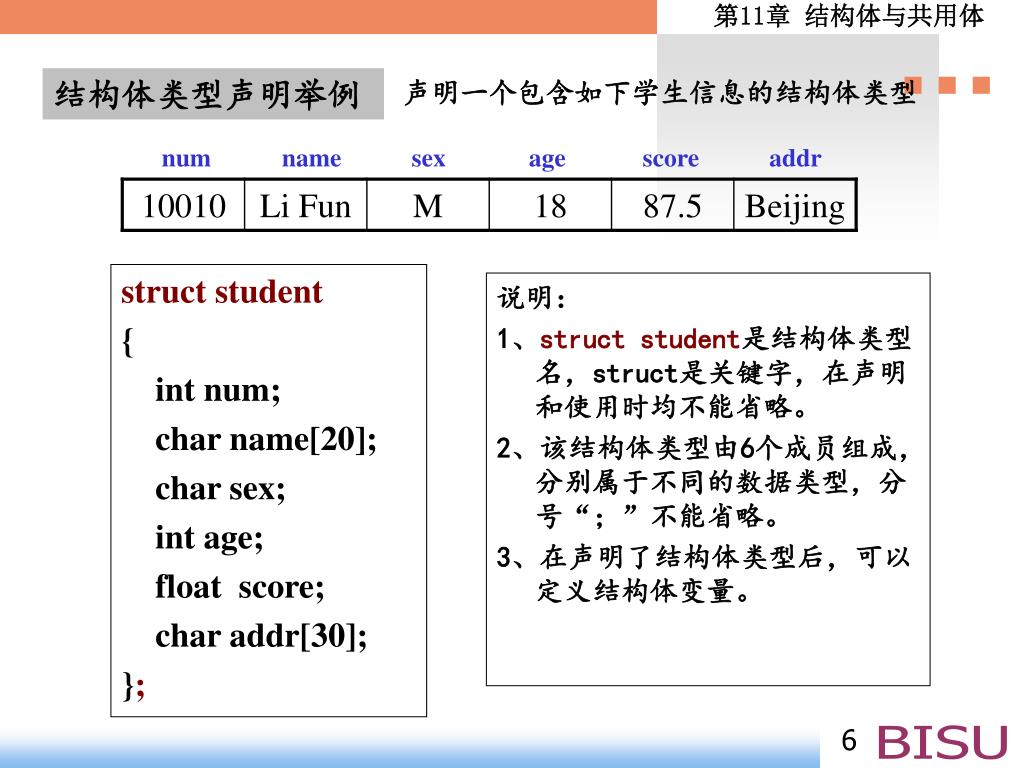This screenshot has width=1024, height=768.
Task: Click the code line 'char addr[30];'
Action: (261, 636)
